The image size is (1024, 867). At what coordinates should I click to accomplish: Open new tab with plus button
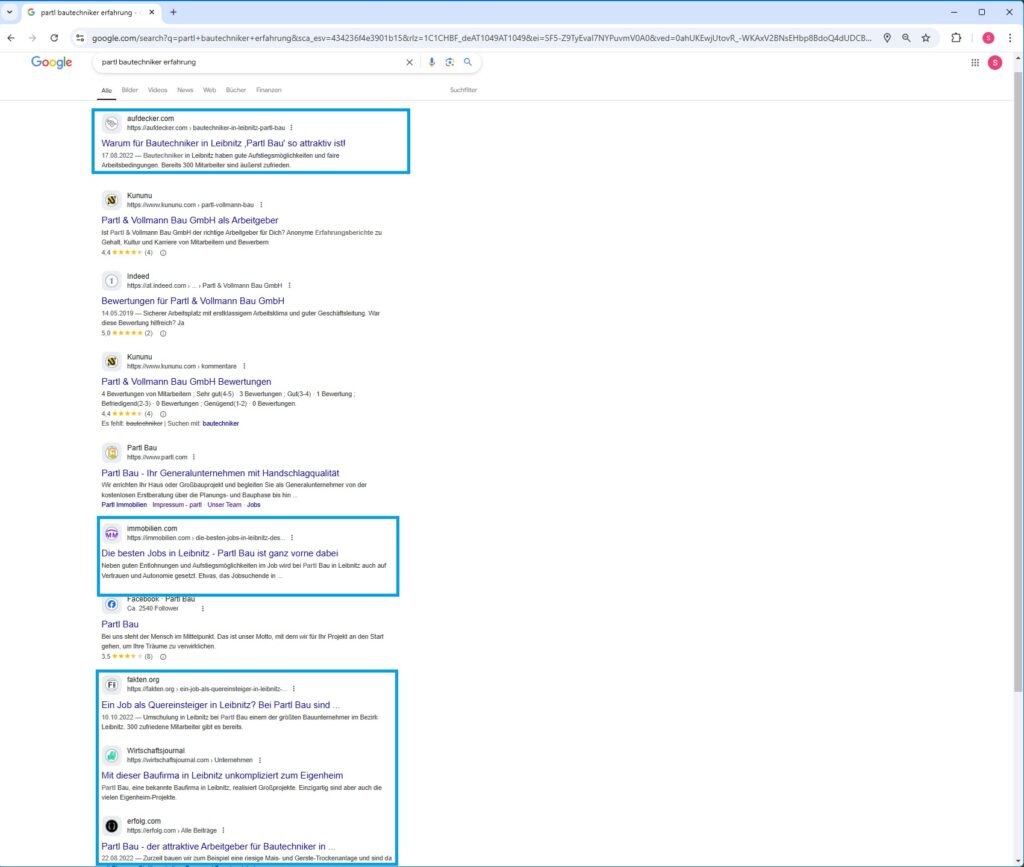point(173,12)
